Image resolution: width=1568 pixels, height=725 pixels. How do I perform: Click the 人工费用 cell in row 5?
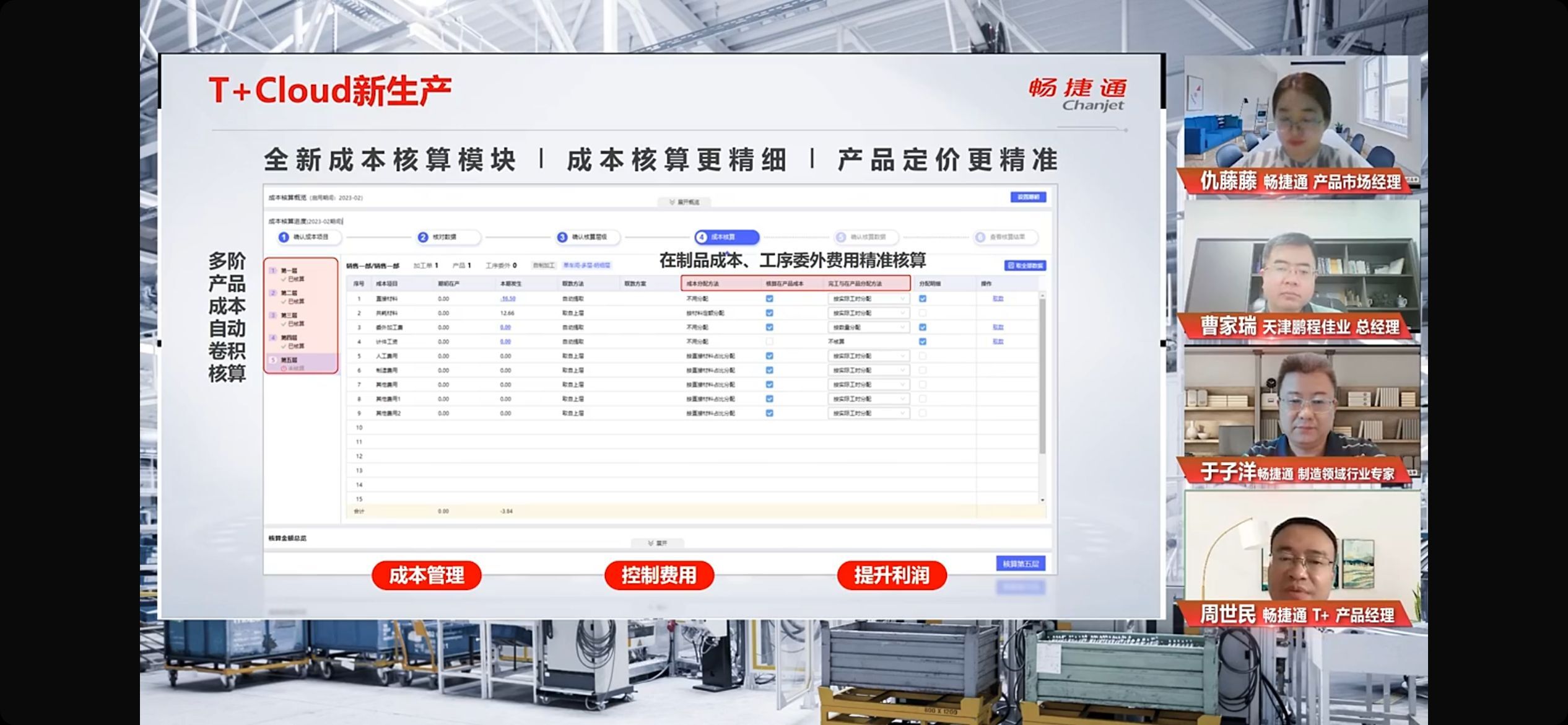point(386,356)
